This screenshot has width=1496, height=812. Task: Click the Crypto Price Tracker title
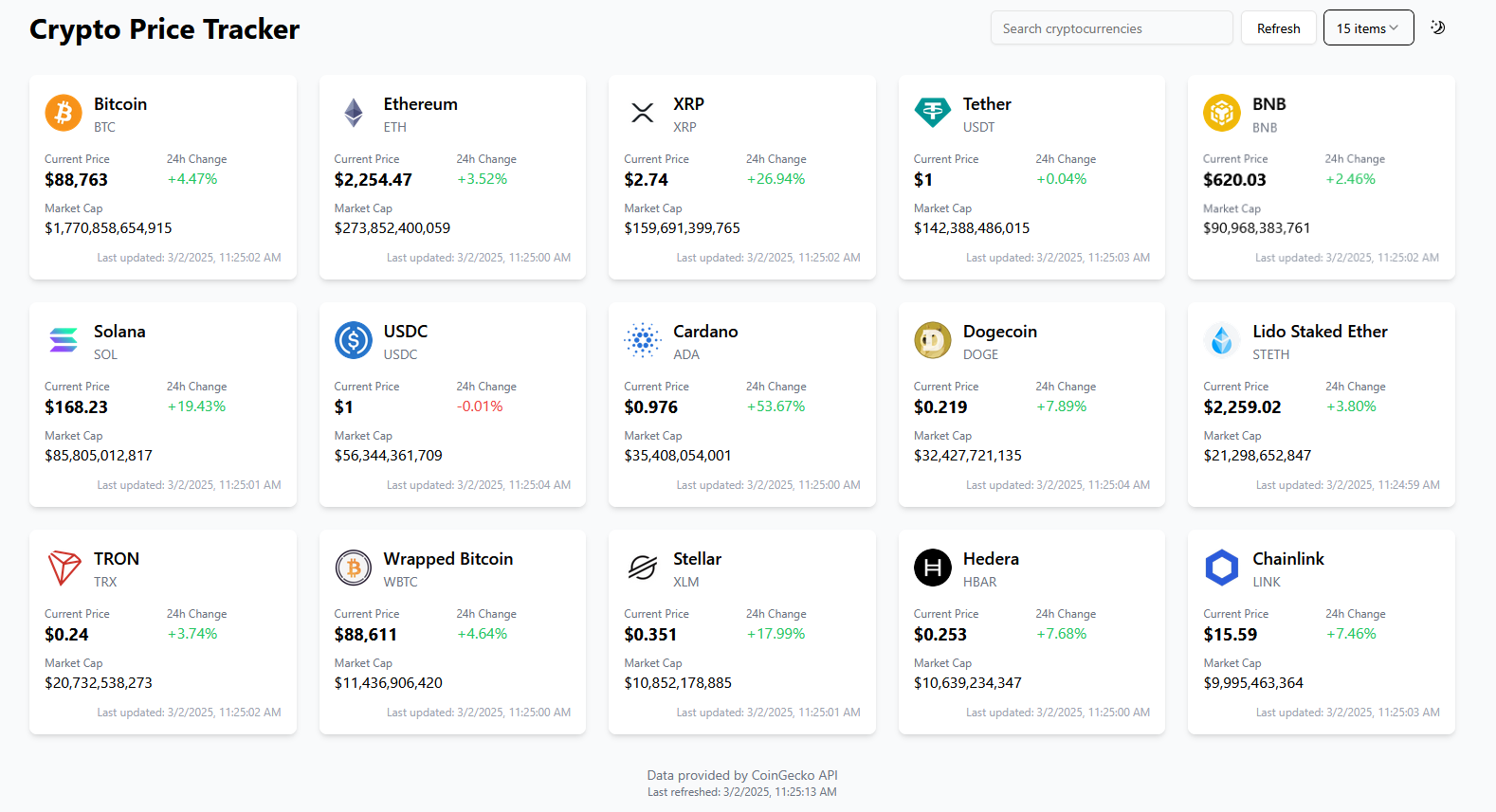(x=164, y=29)
